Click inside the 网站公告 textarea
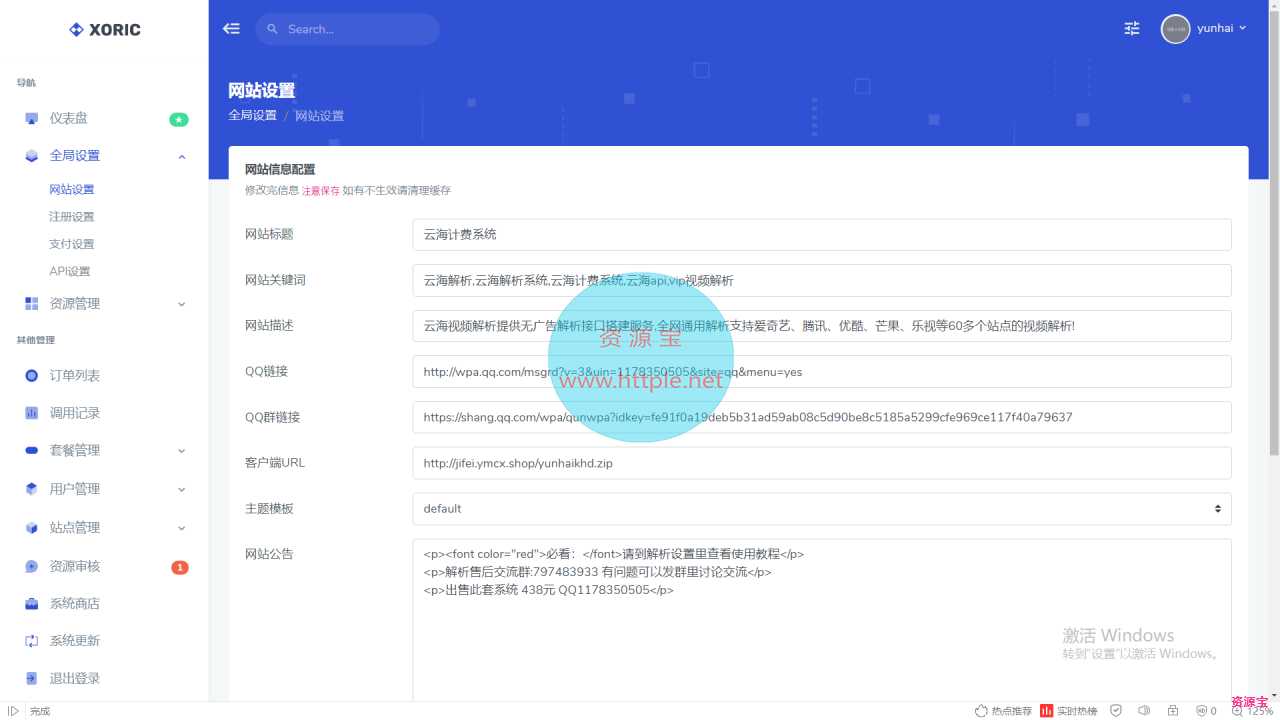 click(x=822, y=620)
